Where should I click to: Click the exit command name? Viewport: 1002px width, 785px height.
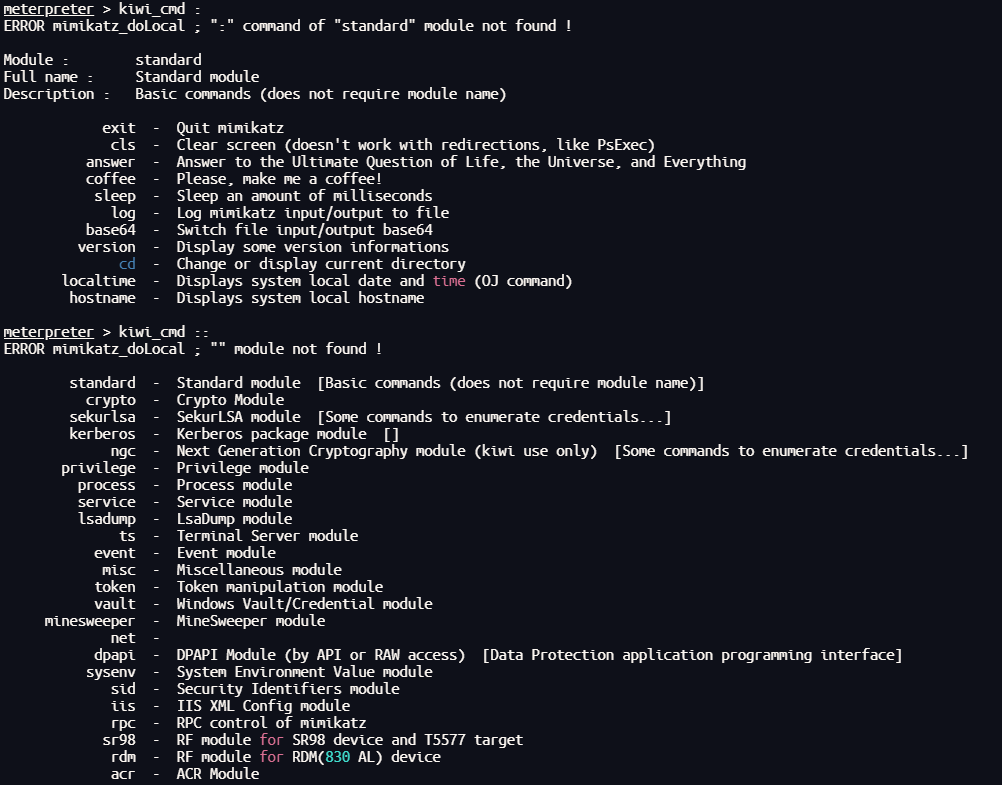pyautogui.click(x=119, y=128)
